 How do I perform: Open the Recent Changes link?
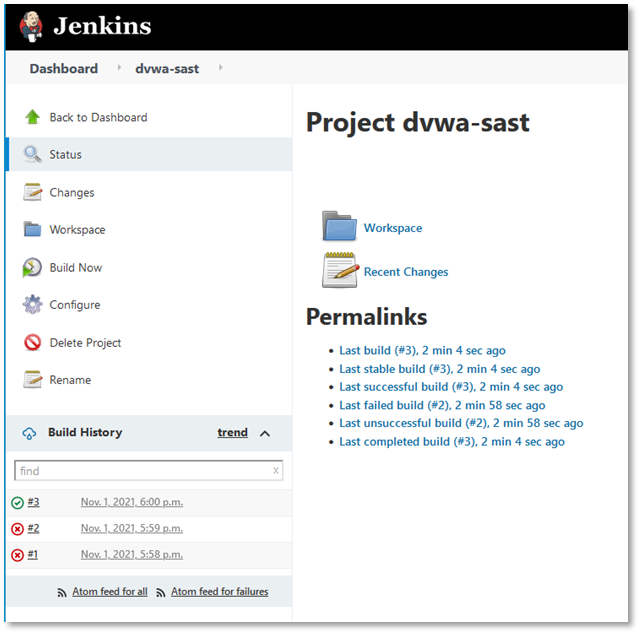pos(405,272)
